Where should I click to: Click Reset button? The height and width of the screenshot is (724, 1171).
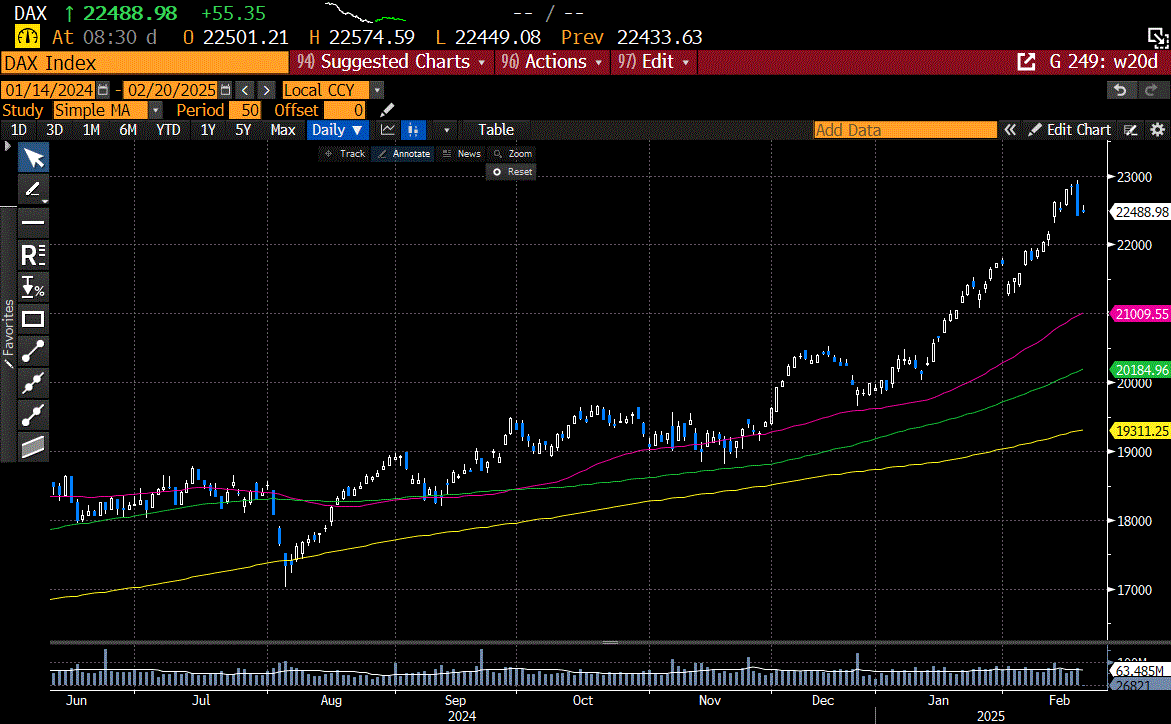[x=512, y=171]
